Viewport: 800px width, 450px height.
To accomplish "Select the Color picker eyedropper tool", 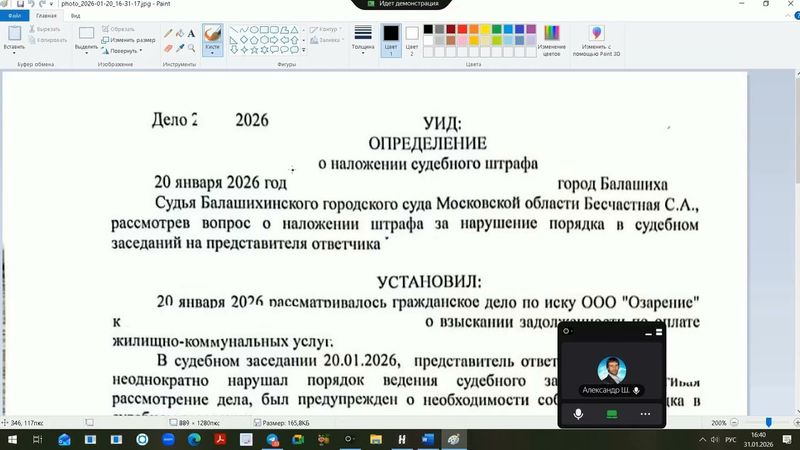I will point(180,48).
